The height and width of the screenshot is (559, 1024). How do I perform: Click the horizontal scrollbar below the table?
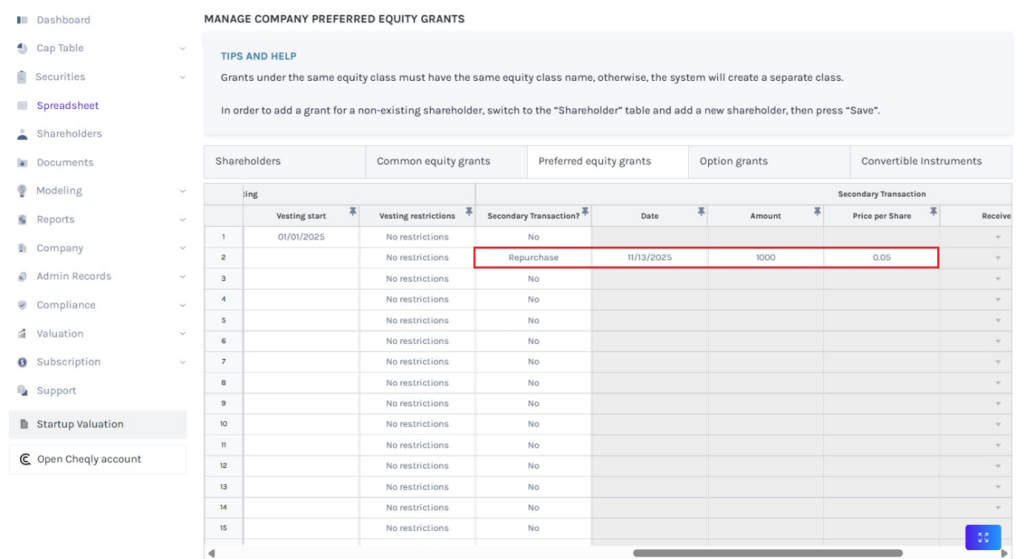[767, 552]
